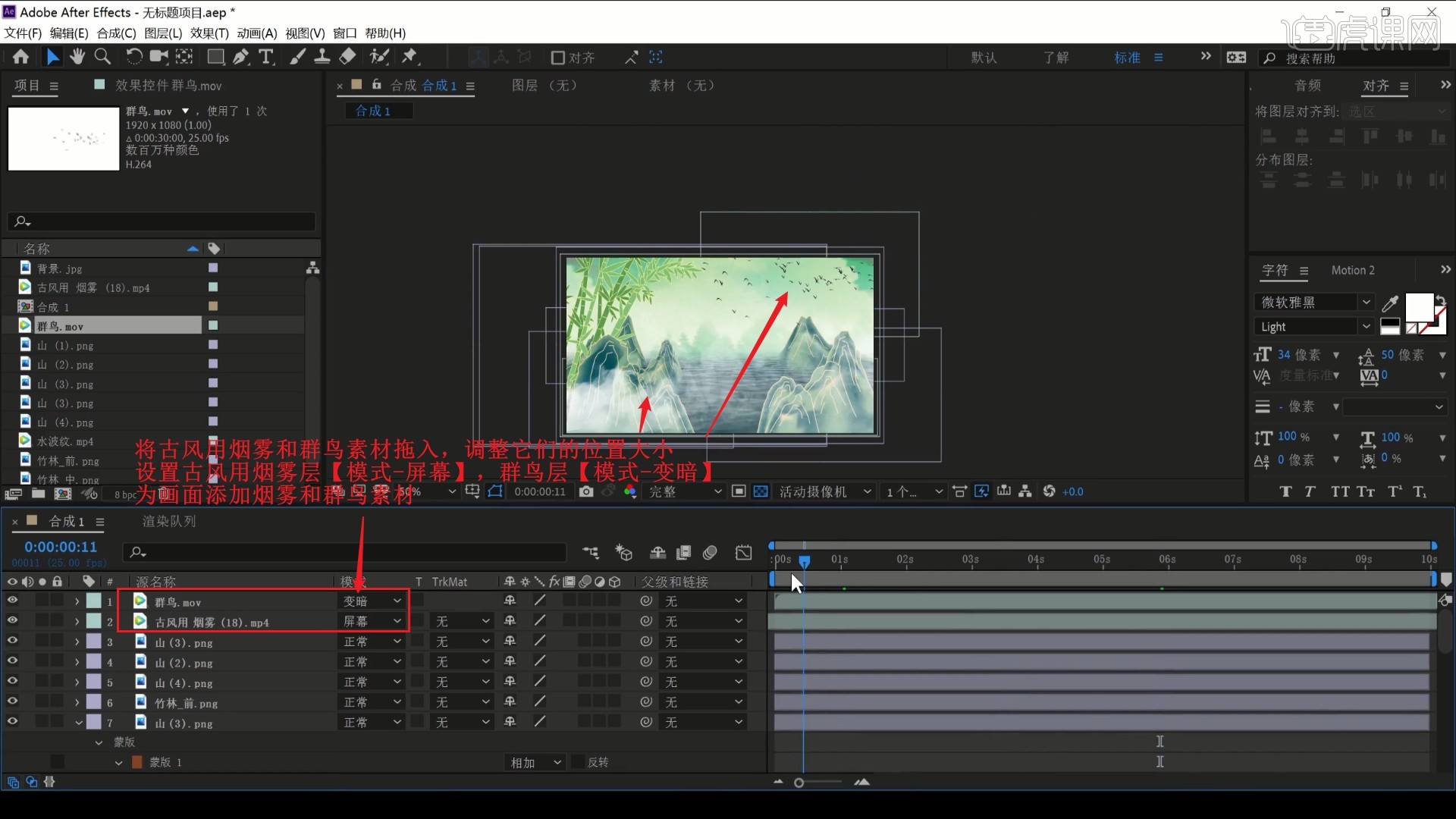Click the current time 0:00:00:11 display
This screenshot has width=1456, height=819.
[x=61, y=547]
